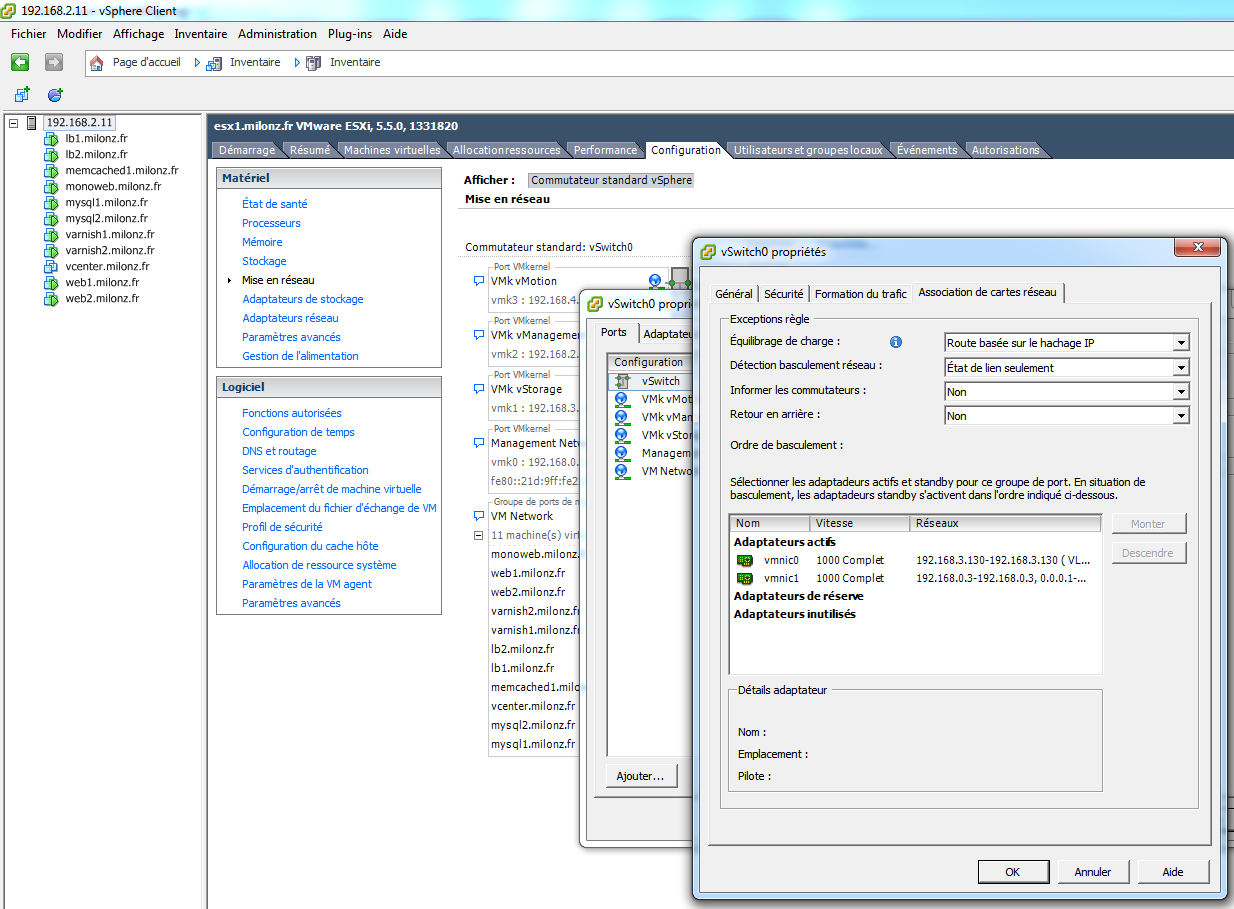Screen dimensions: 1234x909
Task: Open the Équilibrage de charge dropdown
Action: click(1181, 343)
